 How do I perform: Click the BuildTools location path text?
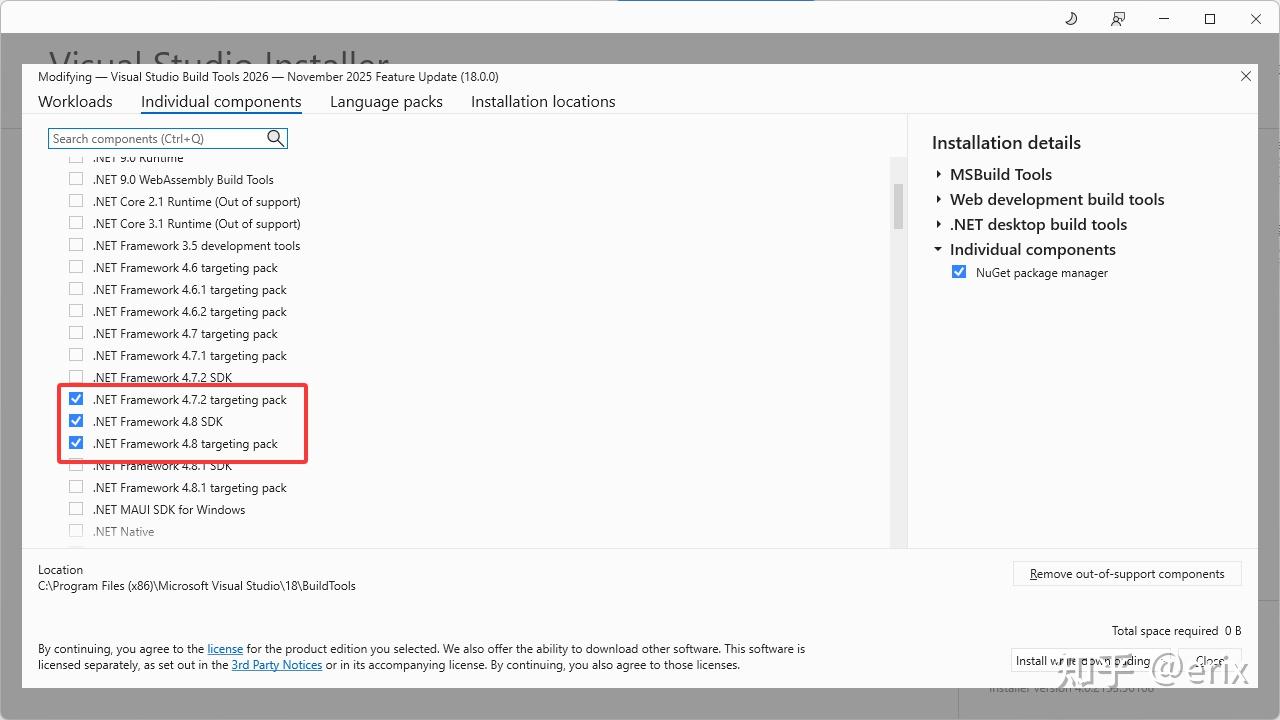point(197,586)
